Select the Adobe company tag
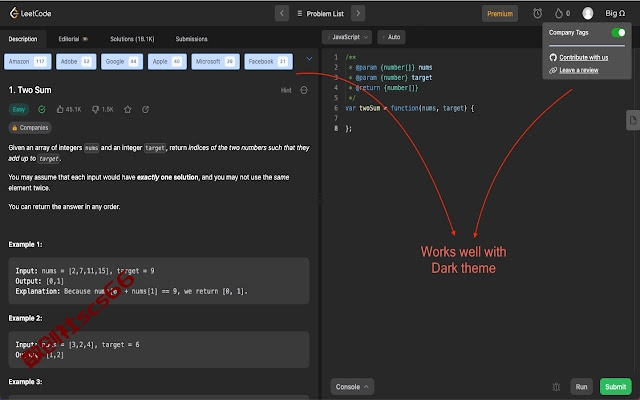 [76, 62]
